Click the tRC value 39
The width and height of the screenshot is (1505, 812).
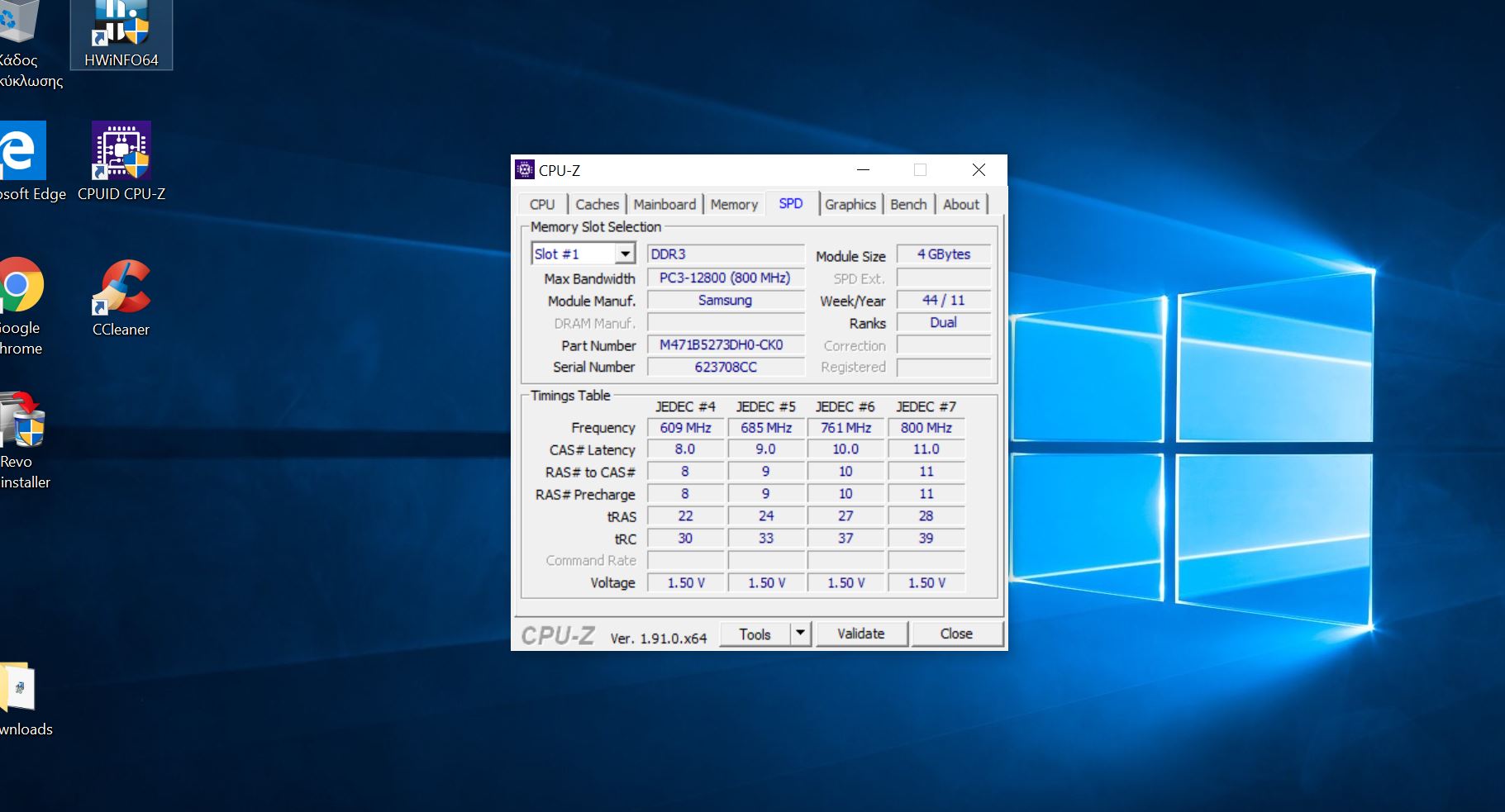pyautogui.click(x=926, y=539)
